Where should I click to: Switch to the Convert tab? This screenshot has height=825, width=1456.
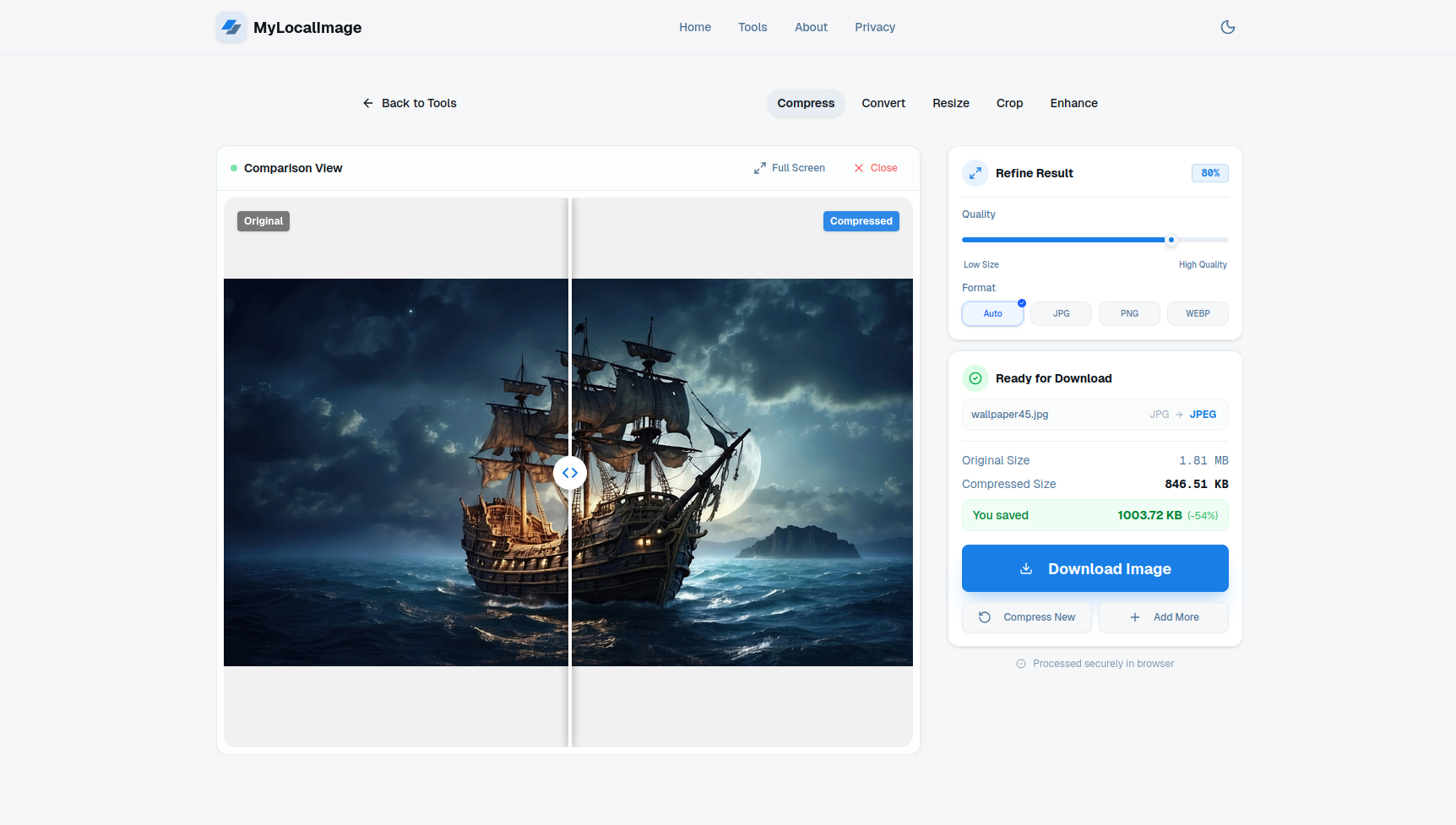tap(883, 103)
